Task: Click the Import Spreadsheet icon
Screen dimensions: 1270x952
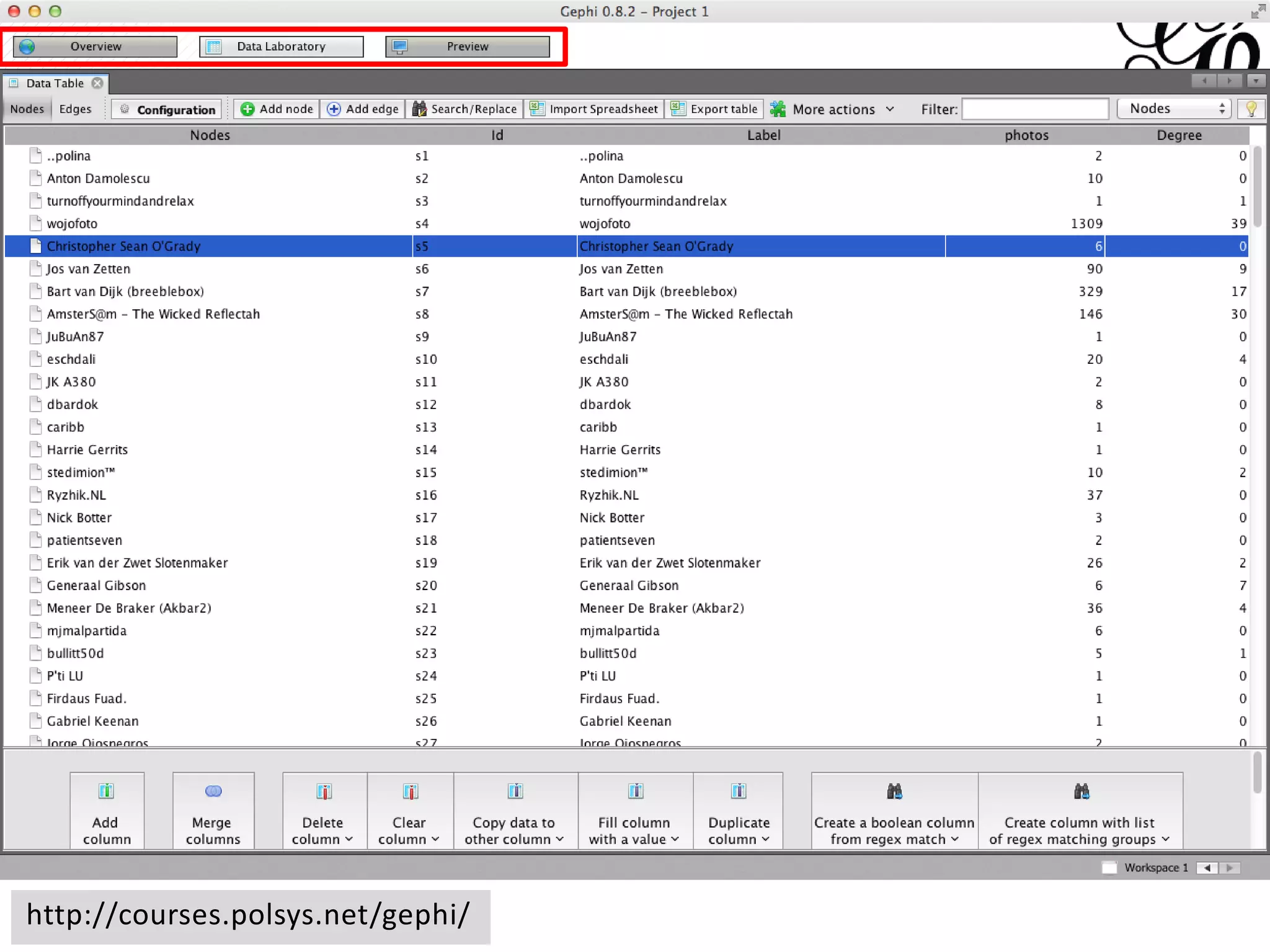Action: pos(537,109)
